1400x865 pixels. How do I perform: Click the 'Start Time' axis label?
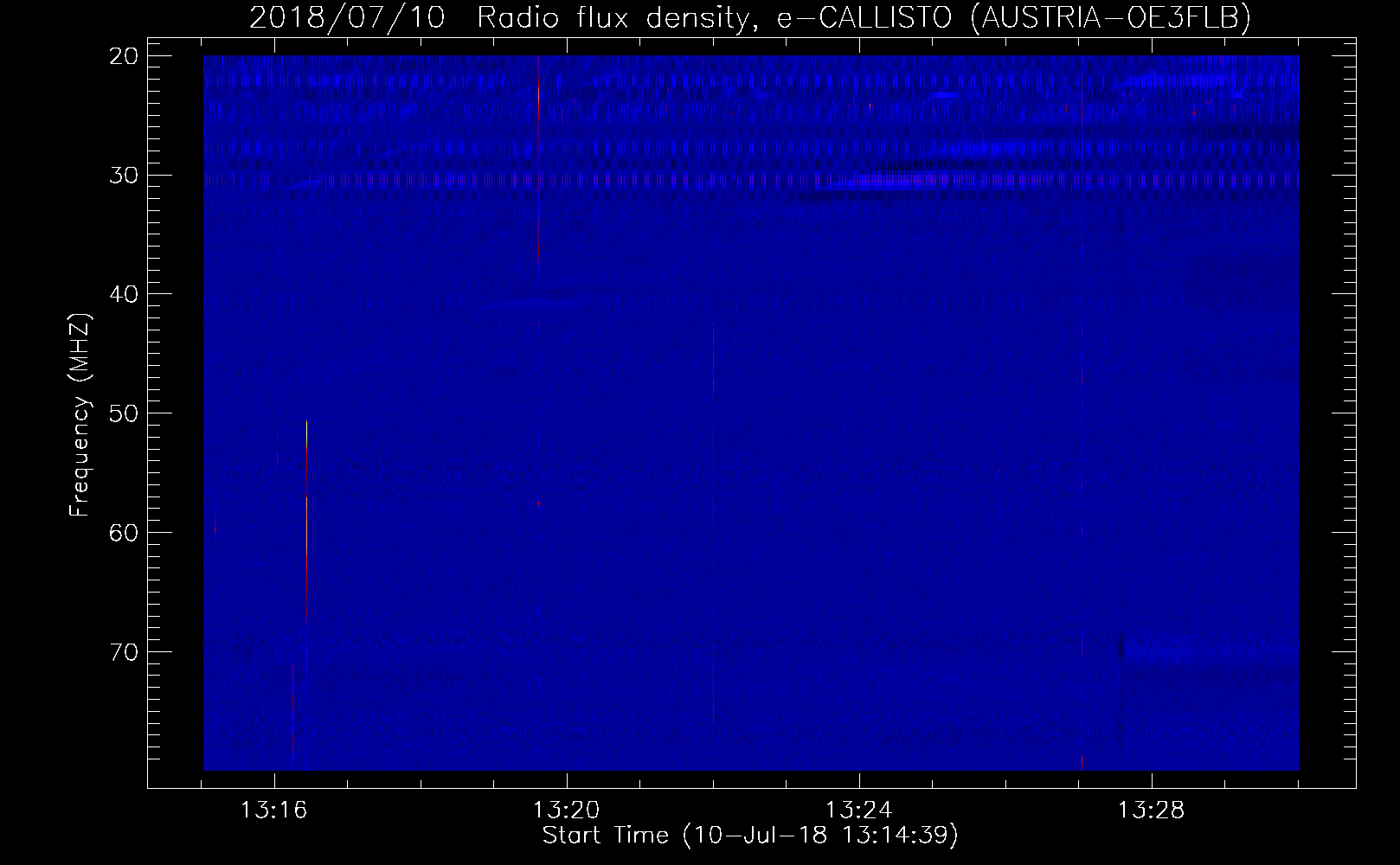pyautogui.click(x=749, y=836)
